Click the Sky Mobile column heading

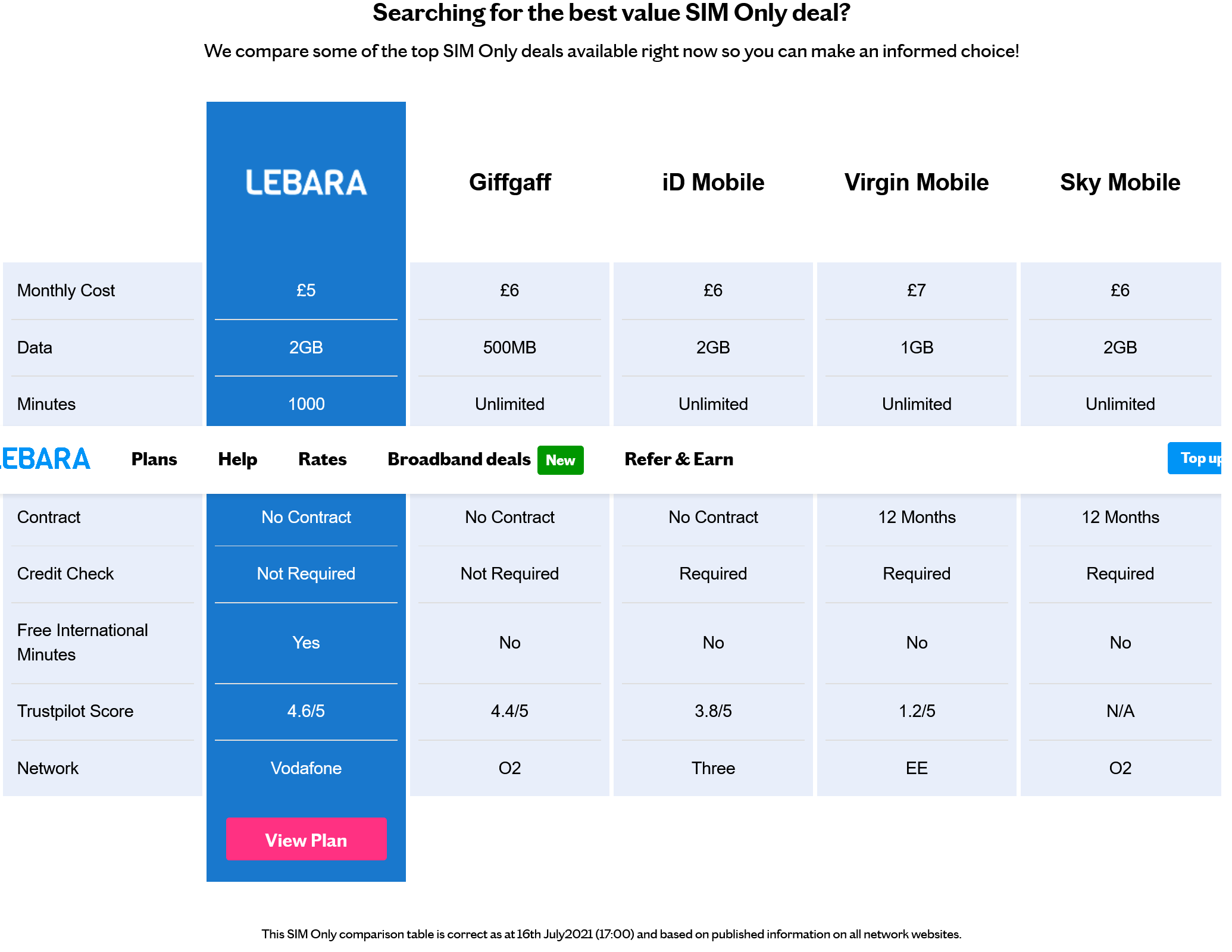tap(1120, 183)
